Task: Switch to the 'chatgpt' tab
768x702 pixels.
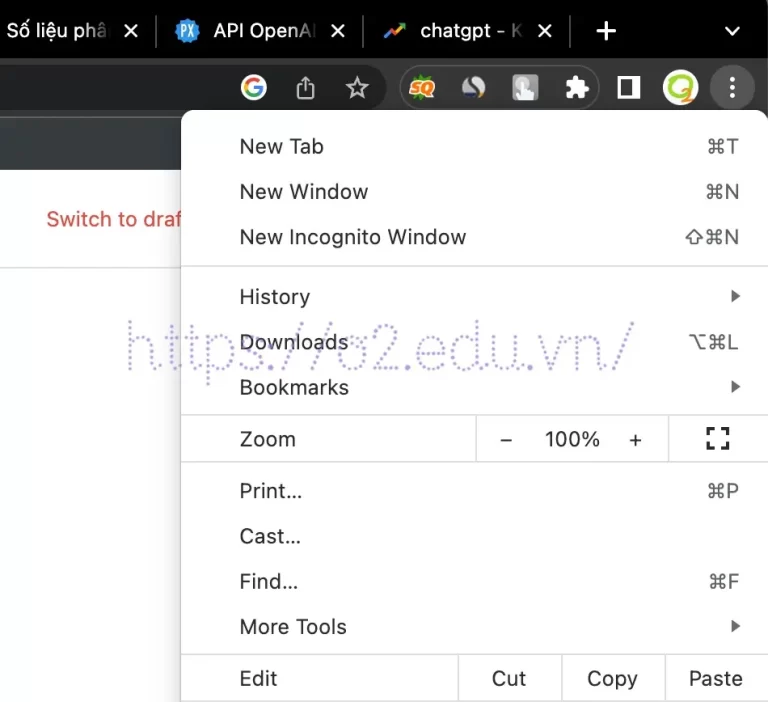Action: [x=466, y=31]
